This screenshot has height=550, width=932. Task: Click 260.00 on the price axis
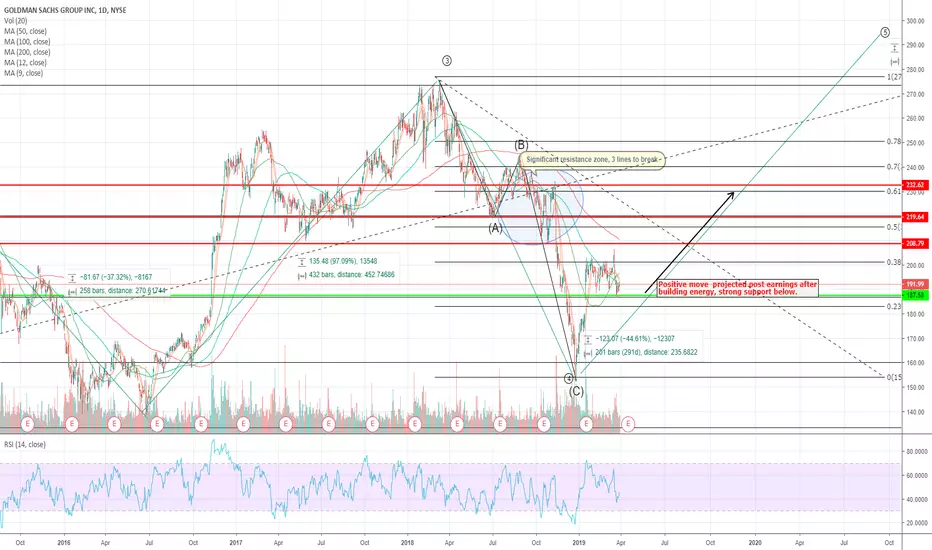click(x=915, y=119)
